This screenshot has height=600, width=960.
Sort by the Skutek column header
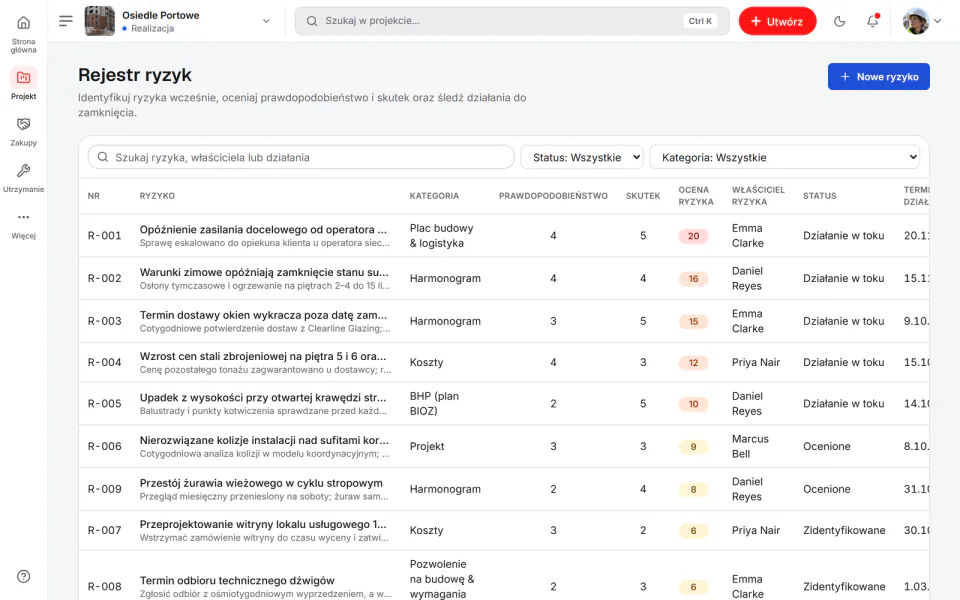643,196
